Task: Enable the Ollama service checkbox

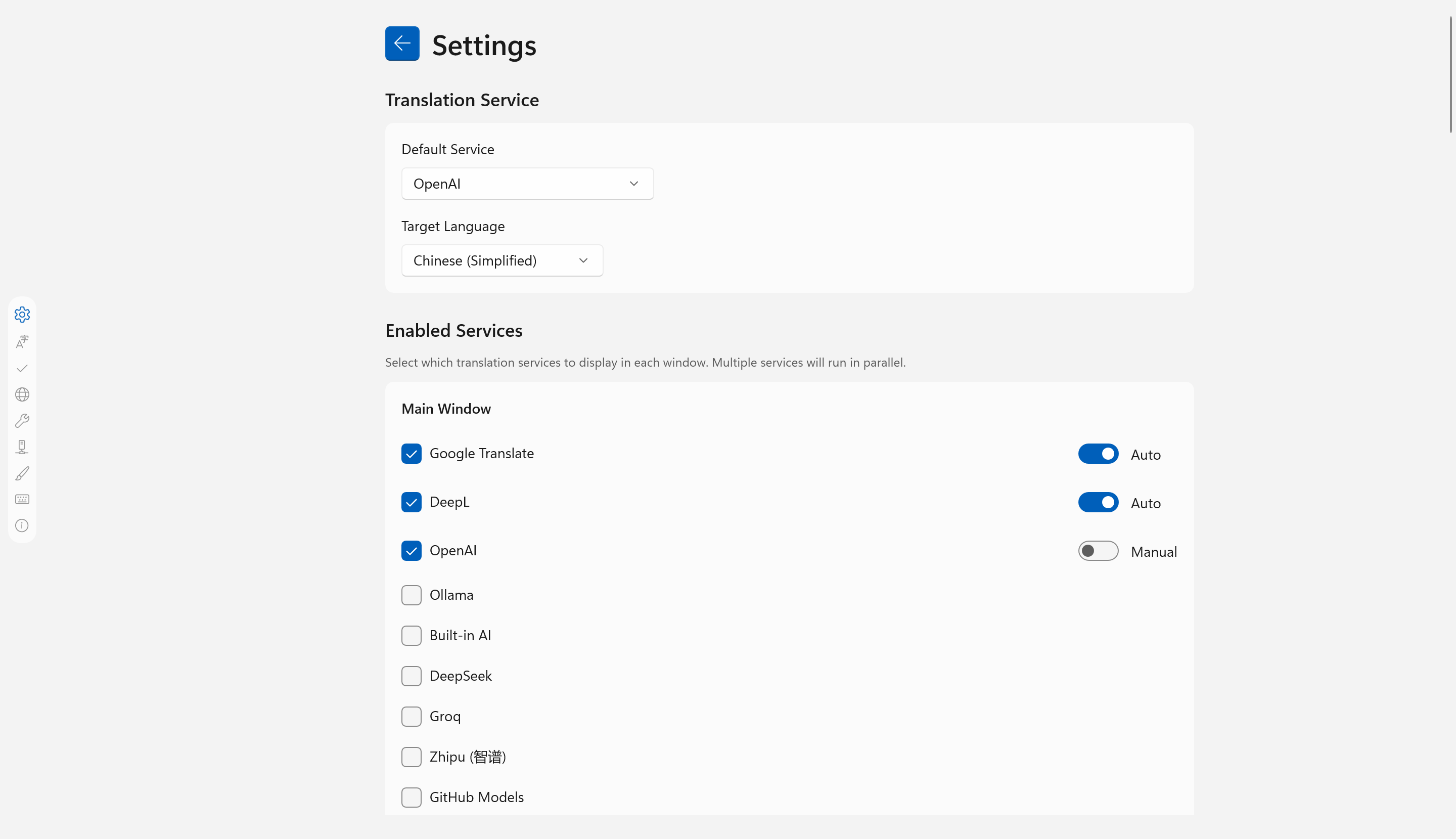Action: [411, 595]
